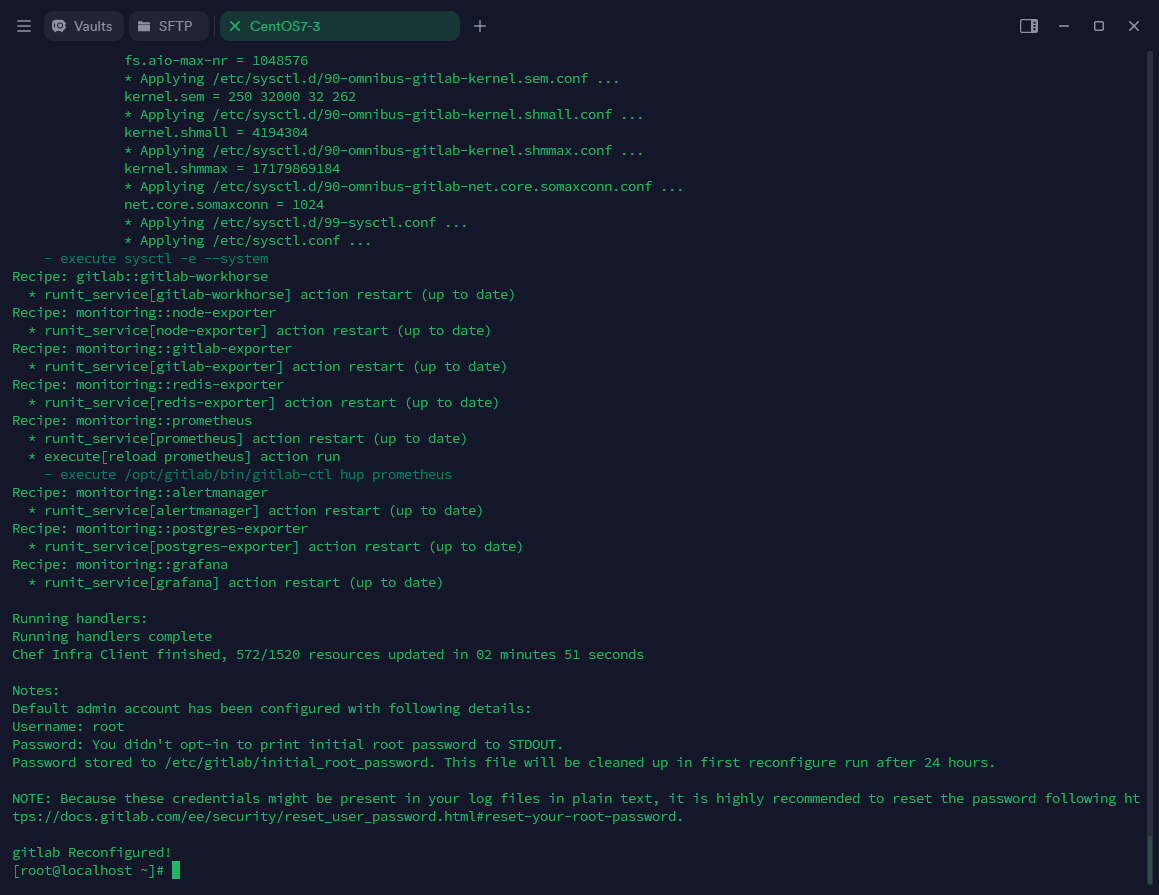Viewport: 1159px width, 895px height.
Task: Click 'net.core.somaxconn = 1024' line
Action: click(x=224, y=204)
